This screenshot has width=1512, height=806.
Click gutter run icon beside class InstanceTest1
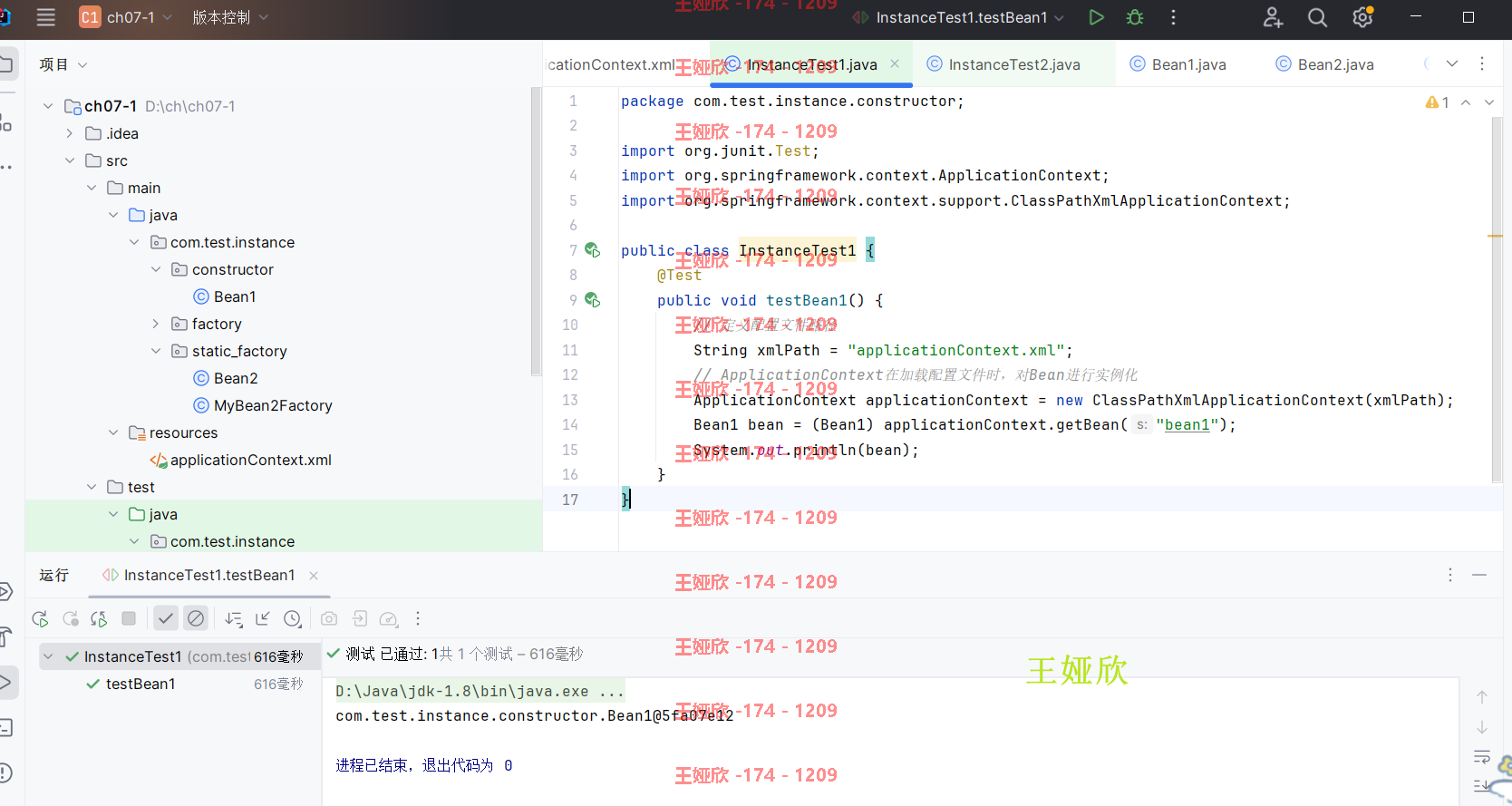pyautogui.click(x=592, y=250)
